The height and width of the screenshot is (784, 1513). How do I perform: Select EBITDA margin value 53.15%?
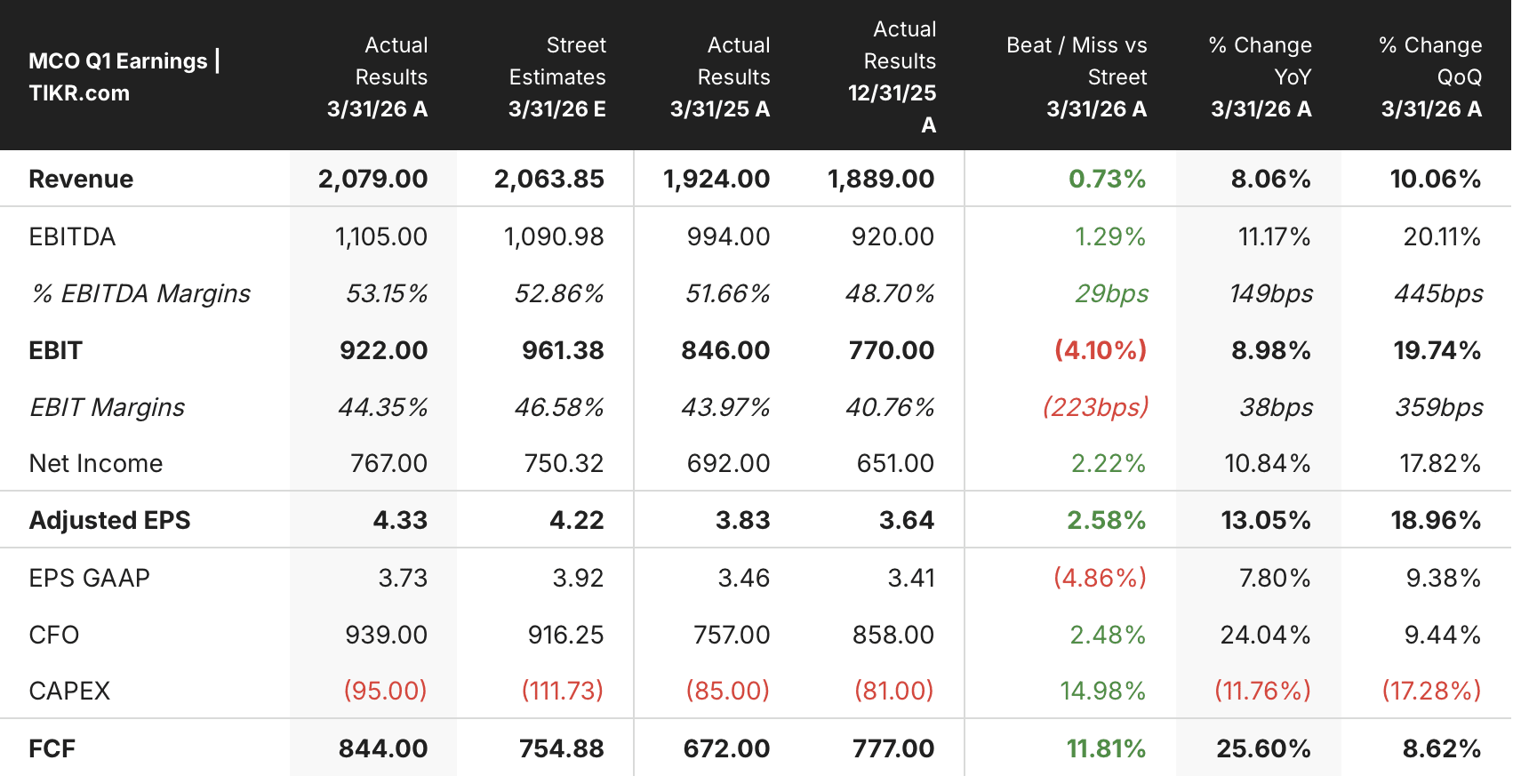(x=387, y=293)
